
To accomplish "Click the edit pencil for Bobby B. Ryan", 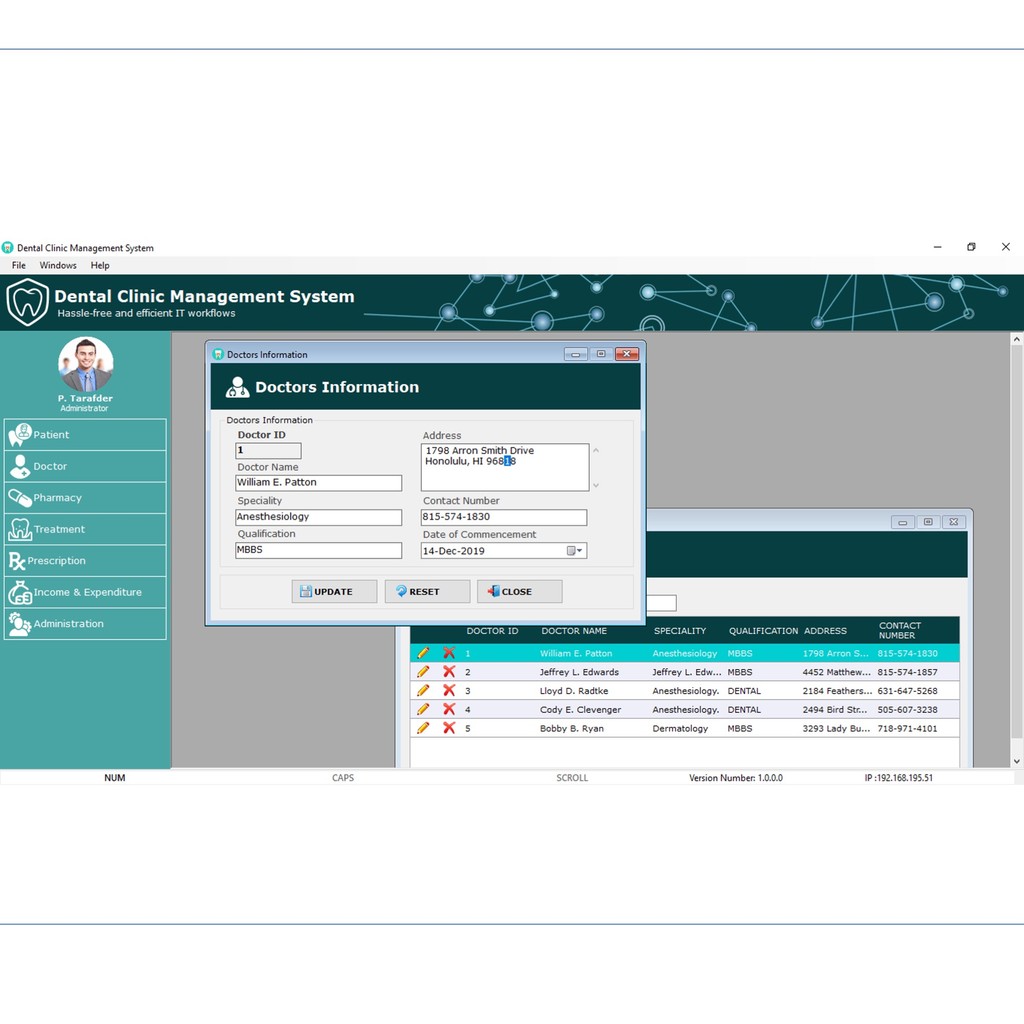I will [423, 728].
